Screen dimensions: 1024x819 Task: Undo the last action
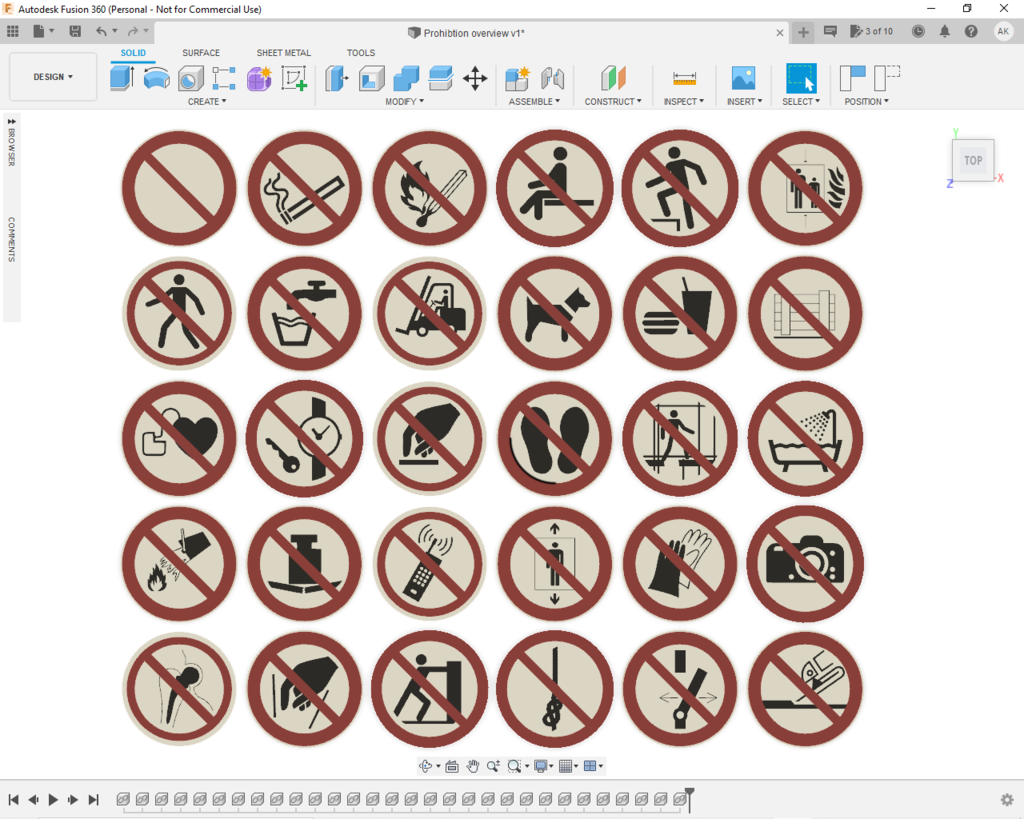(x=101, y=31)
